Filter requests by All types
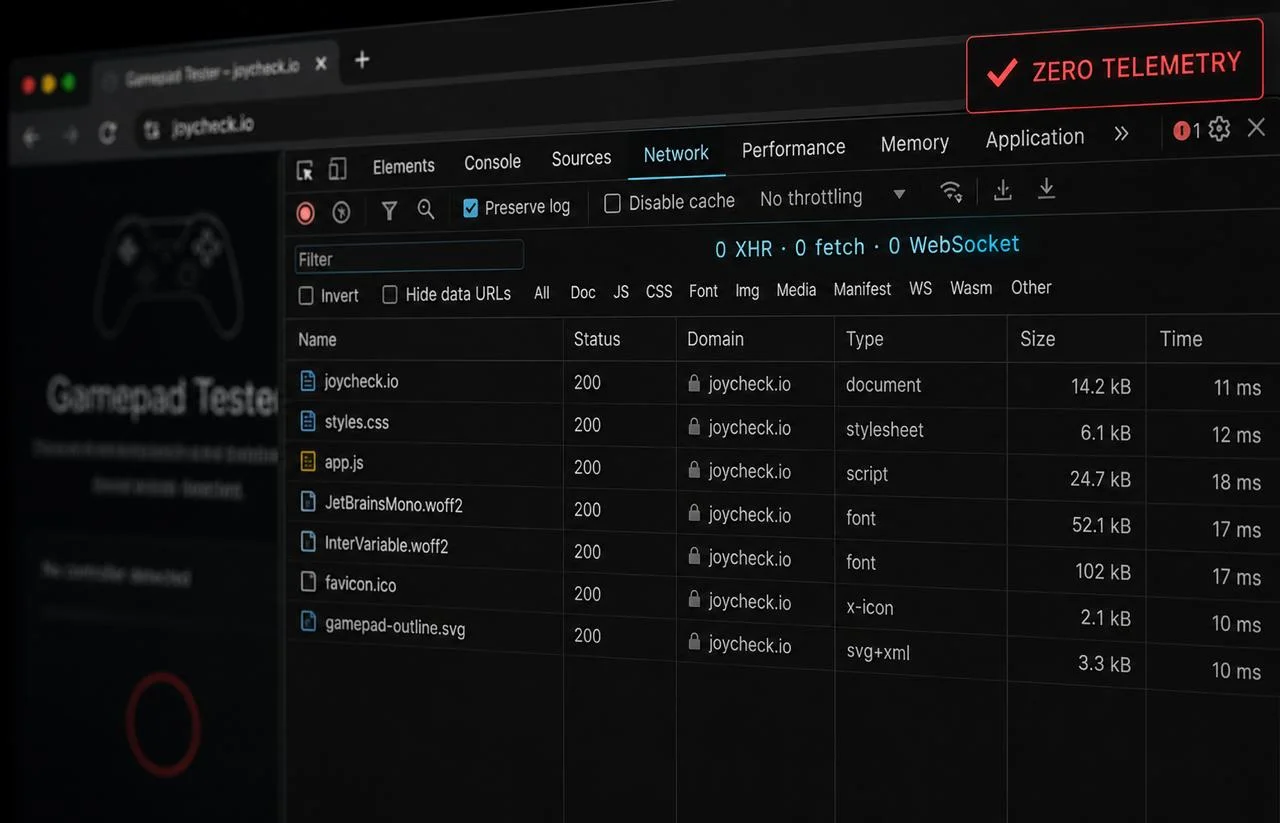1280x823 pixels. (x=542, y=293)
